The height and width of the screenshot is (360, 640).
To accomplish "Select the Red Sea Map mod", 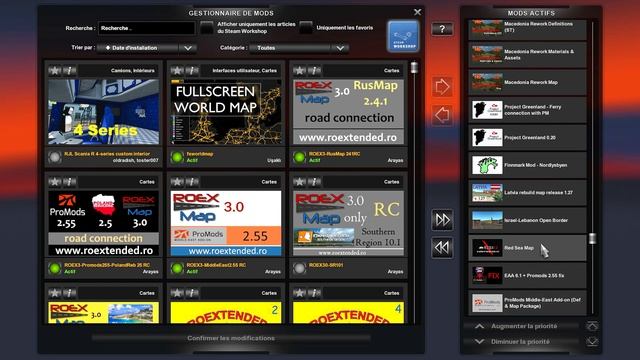I will [x=527, y=248].
